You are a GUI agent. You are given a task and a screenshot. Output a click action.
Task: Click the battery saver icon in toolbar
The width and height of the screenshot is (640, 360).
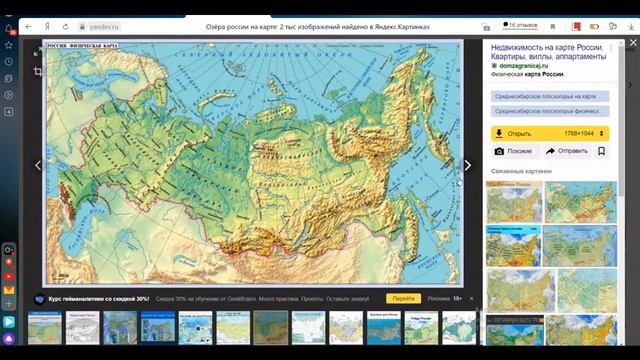(x=594, y=27)
